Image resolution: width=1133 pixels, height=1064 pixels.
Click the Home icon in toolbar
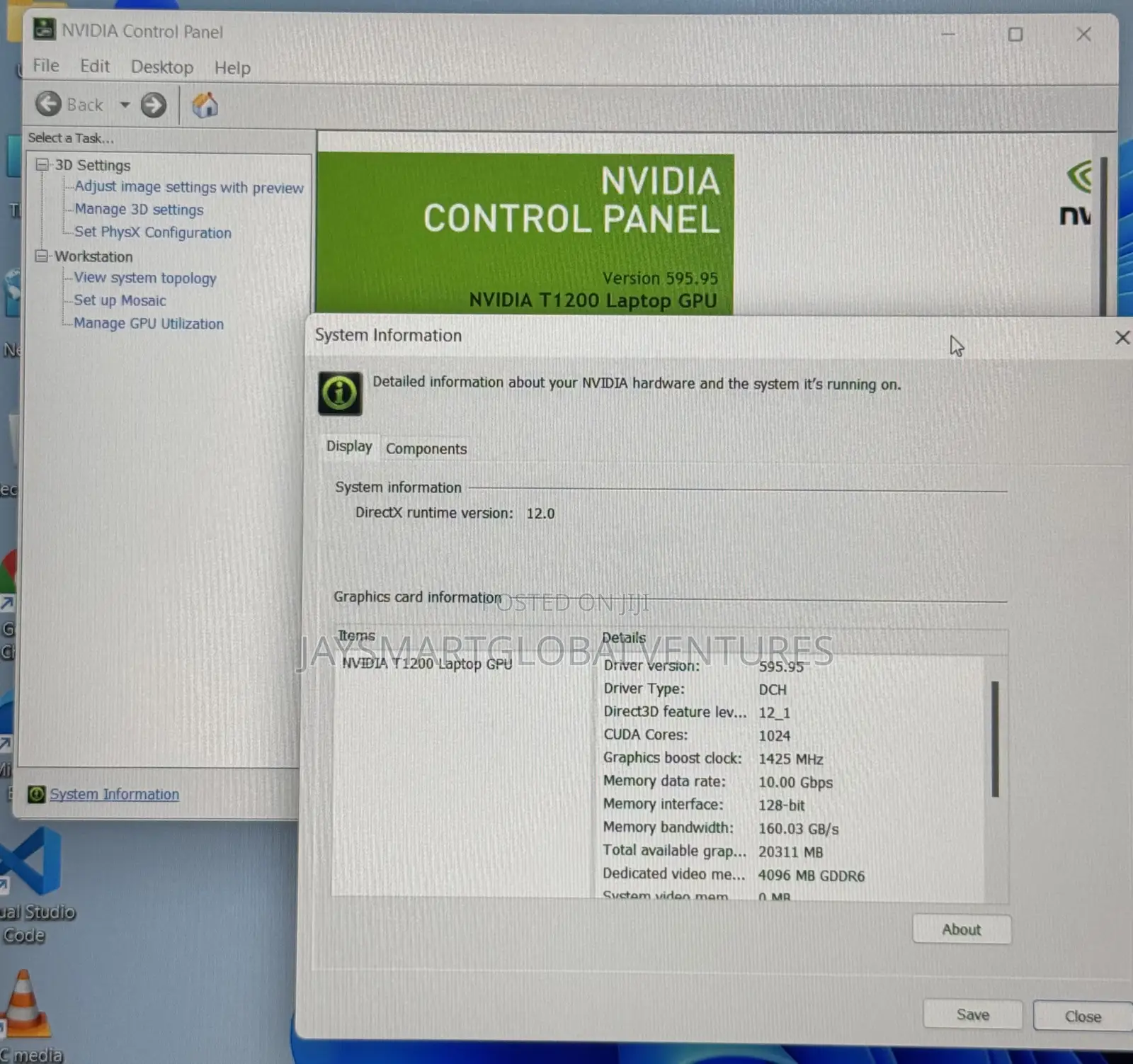click(x=205, y=106)
